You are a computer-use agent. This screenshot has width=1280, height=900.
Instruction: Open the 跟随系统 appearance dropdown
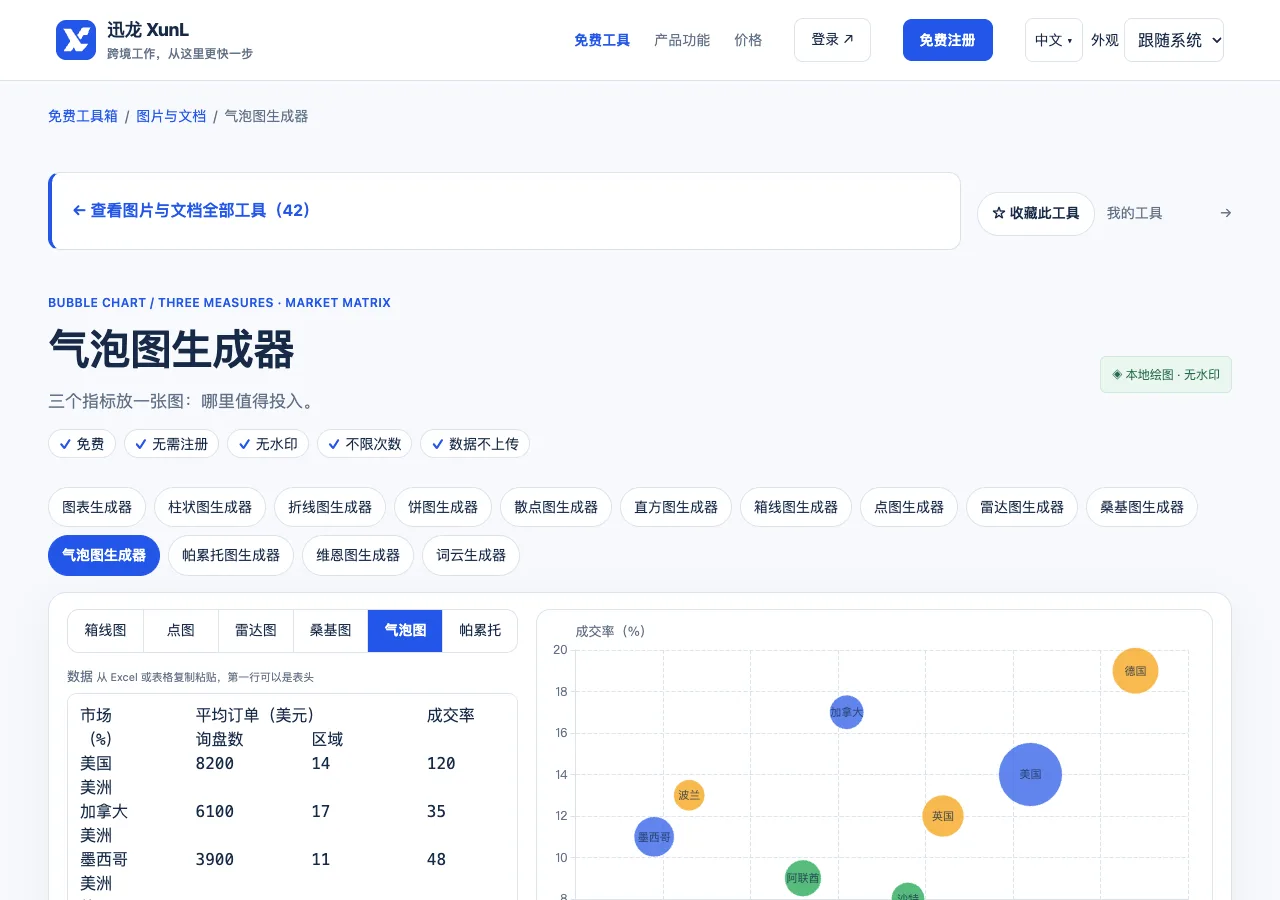point(1174,40)
